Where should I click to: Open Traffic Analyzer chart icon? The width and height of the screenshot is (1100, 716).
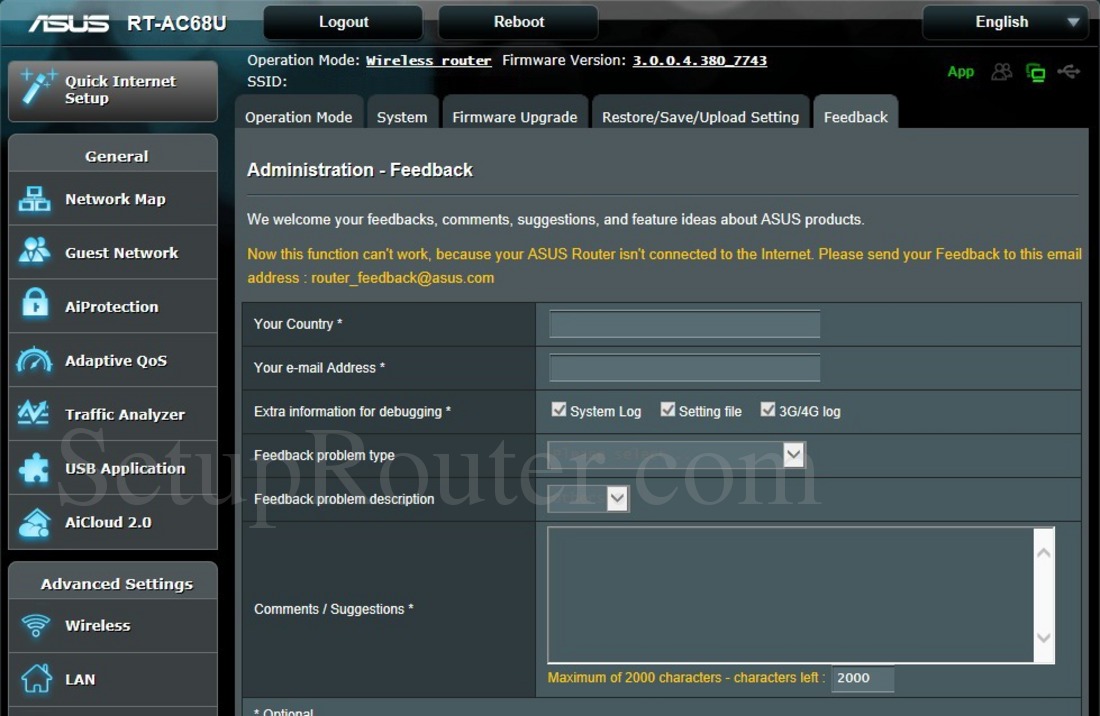(x=33, y=413)
